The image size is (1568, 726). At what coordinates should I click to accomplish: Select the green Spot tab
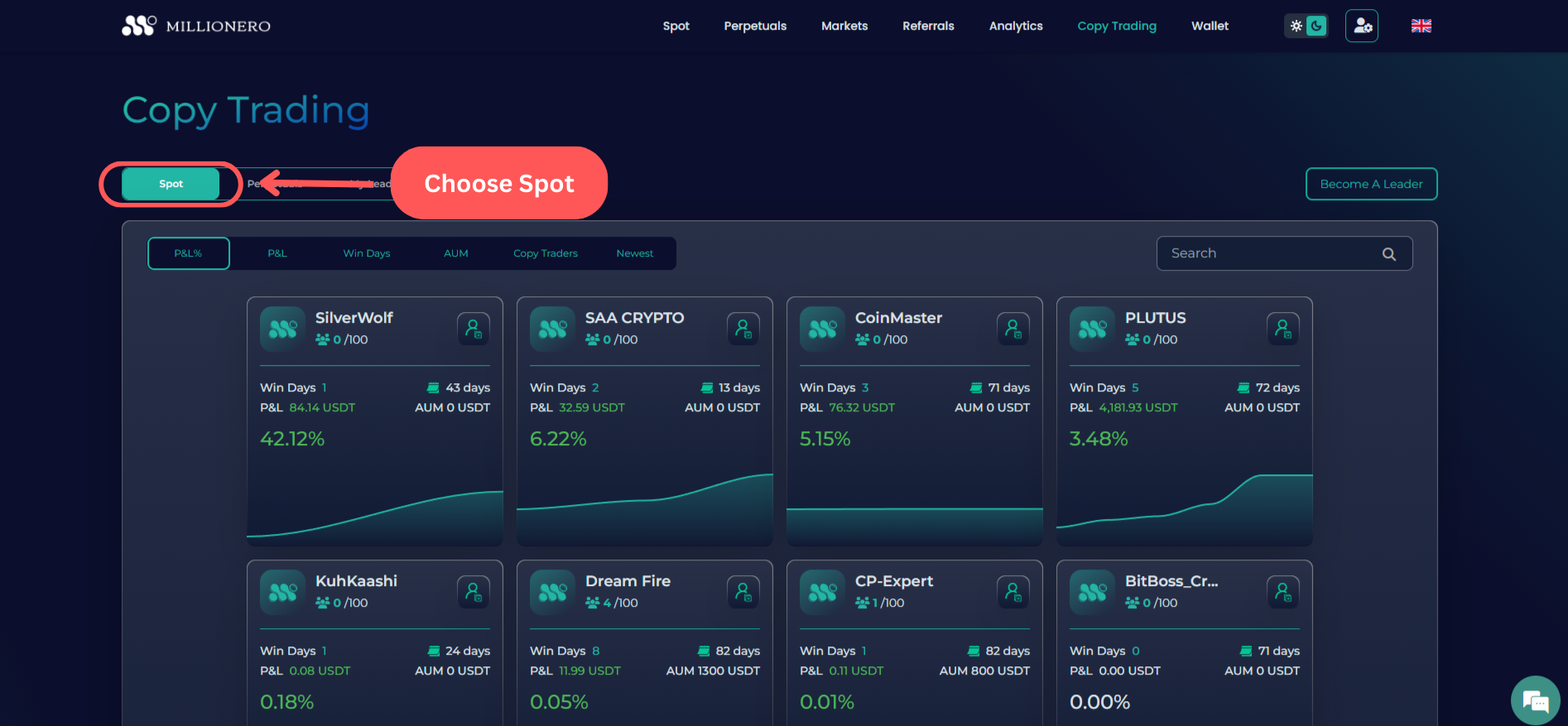pyautogui.click(x=171, y=184)
